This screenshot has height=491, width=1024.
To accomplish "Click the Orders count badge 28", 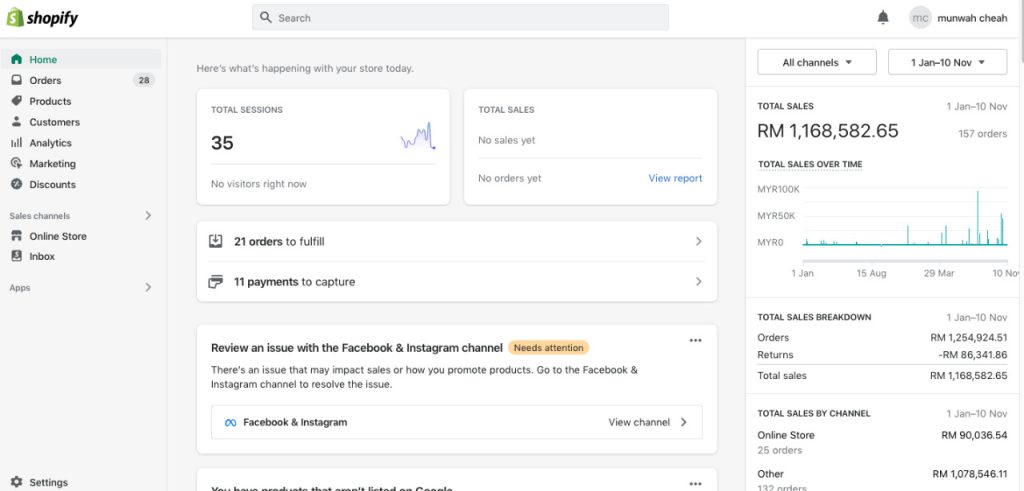I will click(144, 80).
